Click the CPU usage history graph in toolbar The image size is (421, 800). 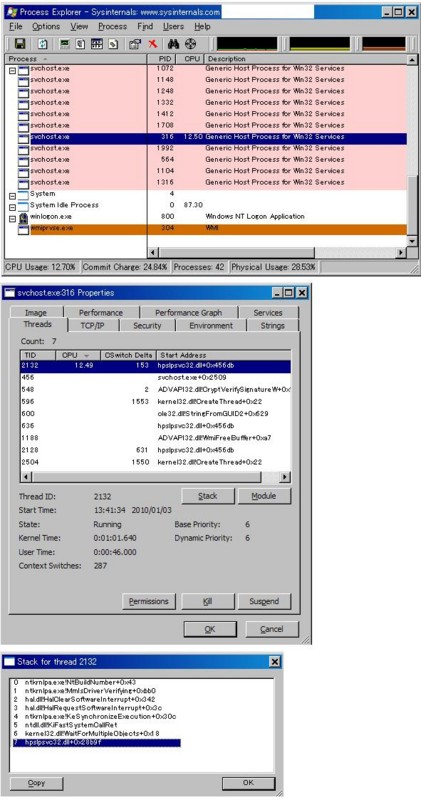tap(247, 44)
